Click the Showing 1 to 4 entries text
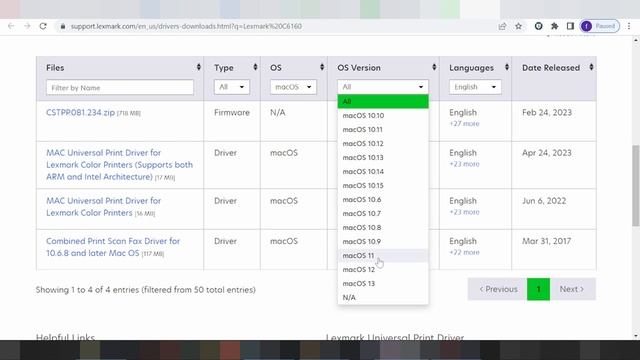 coord(146,290)
